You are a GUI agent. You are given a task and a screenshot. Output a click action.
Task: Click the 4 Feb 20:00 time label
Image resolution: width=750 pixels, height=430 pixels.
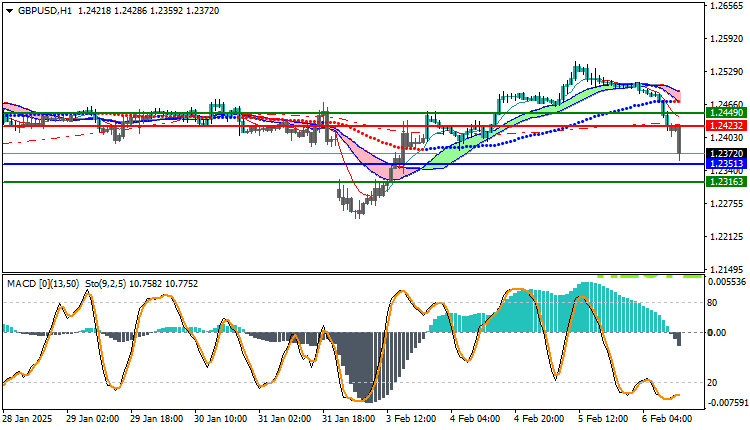tap(539, 419)
